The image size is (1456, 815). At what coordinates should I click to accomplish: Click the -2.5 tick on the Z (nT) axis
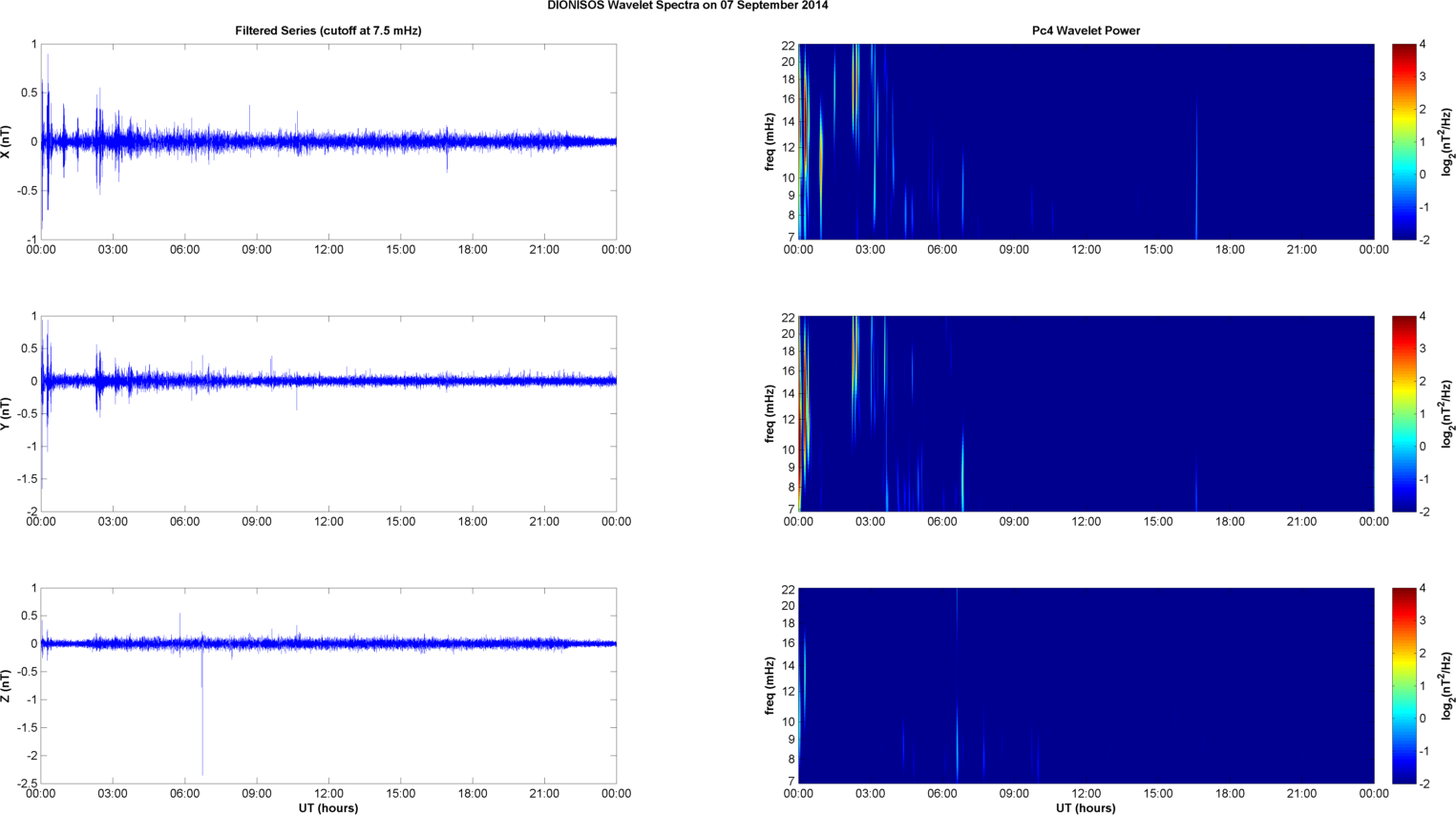27,784
